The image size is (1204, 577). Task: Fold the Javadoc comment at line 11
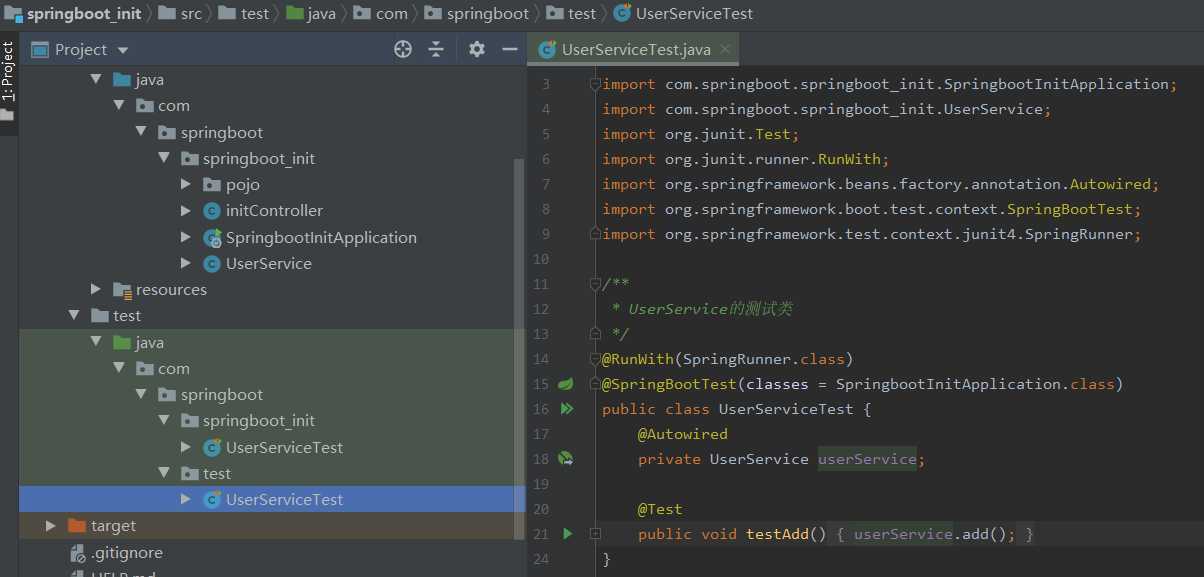click(595, 284)
